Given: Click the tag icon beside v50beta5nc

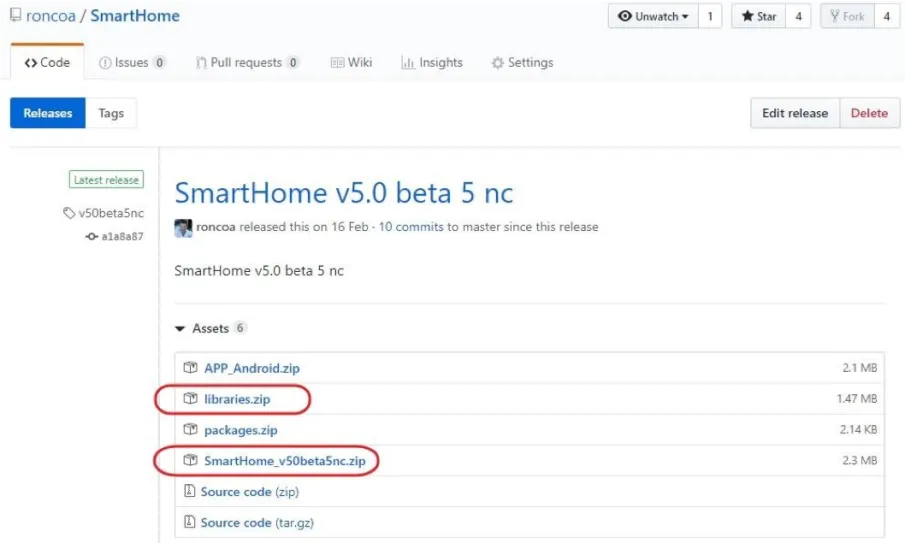Looking at the screenshot, I should (x=69, y=213).
